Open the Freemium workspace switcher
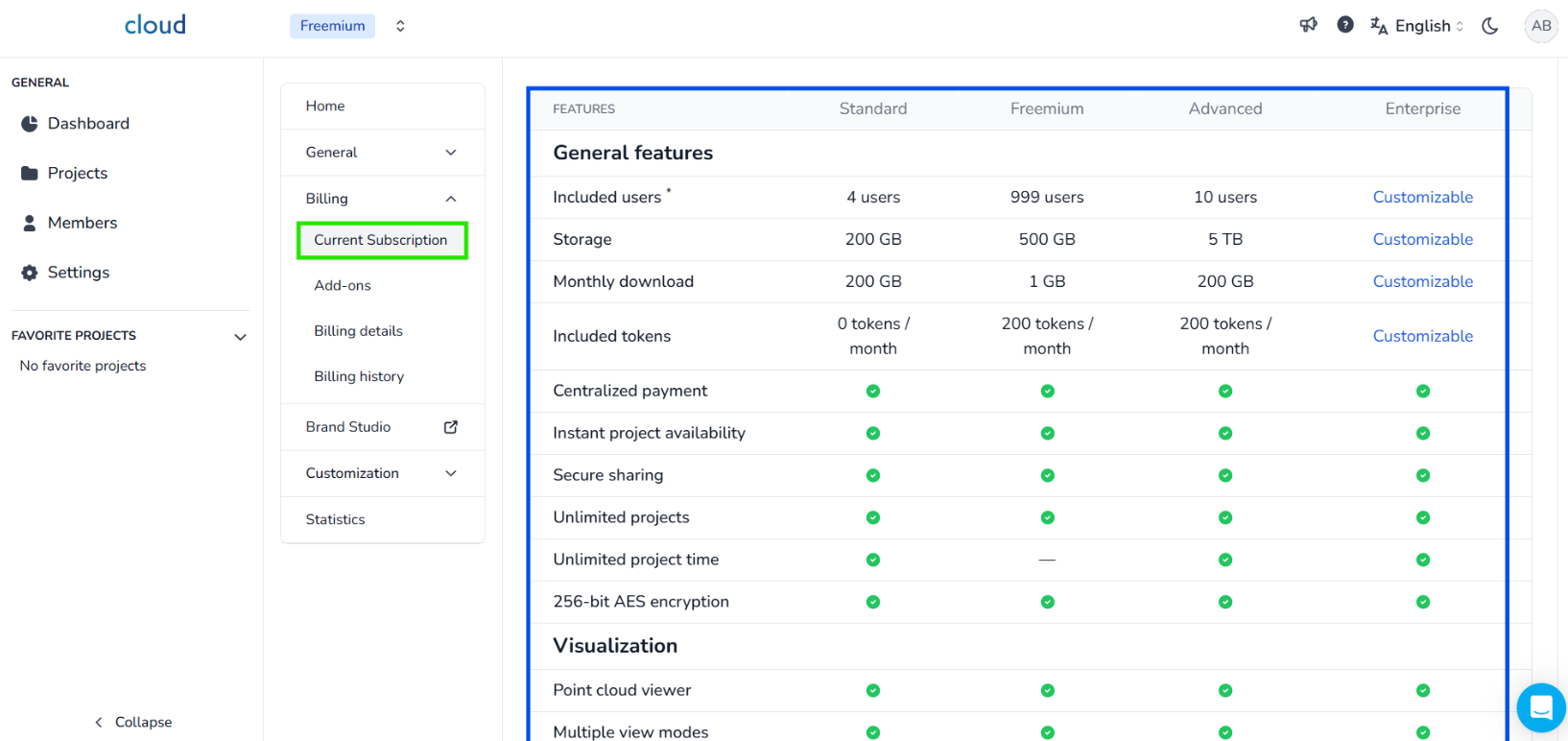1568x741 pixels. [x=400, y=26]
